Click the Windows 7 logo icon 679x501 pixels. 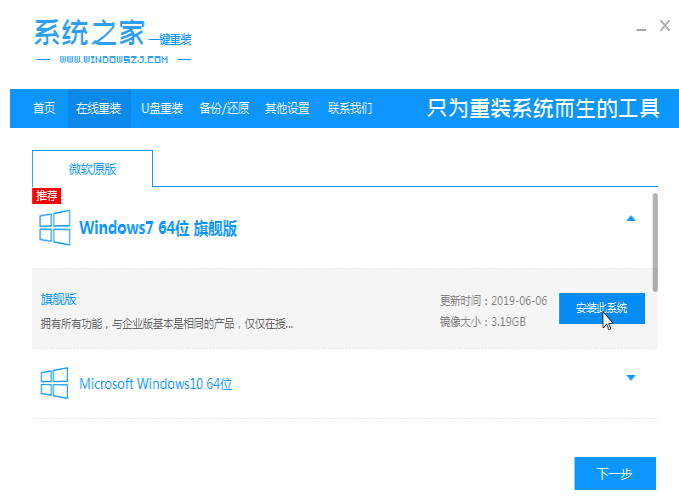54,228
